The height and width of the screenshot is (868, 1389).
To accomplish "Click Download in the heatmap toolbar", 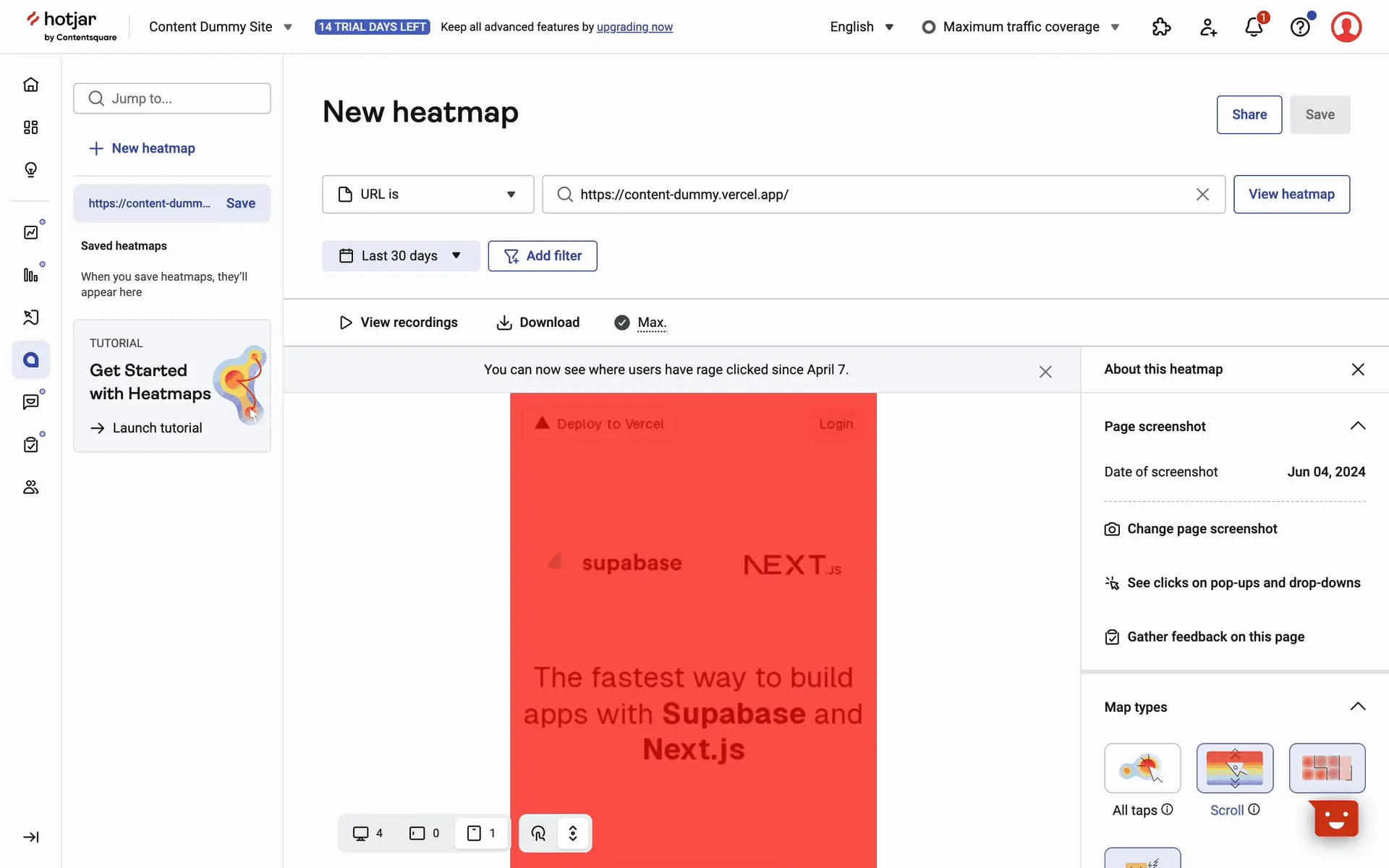I will [x=538, y=323].
